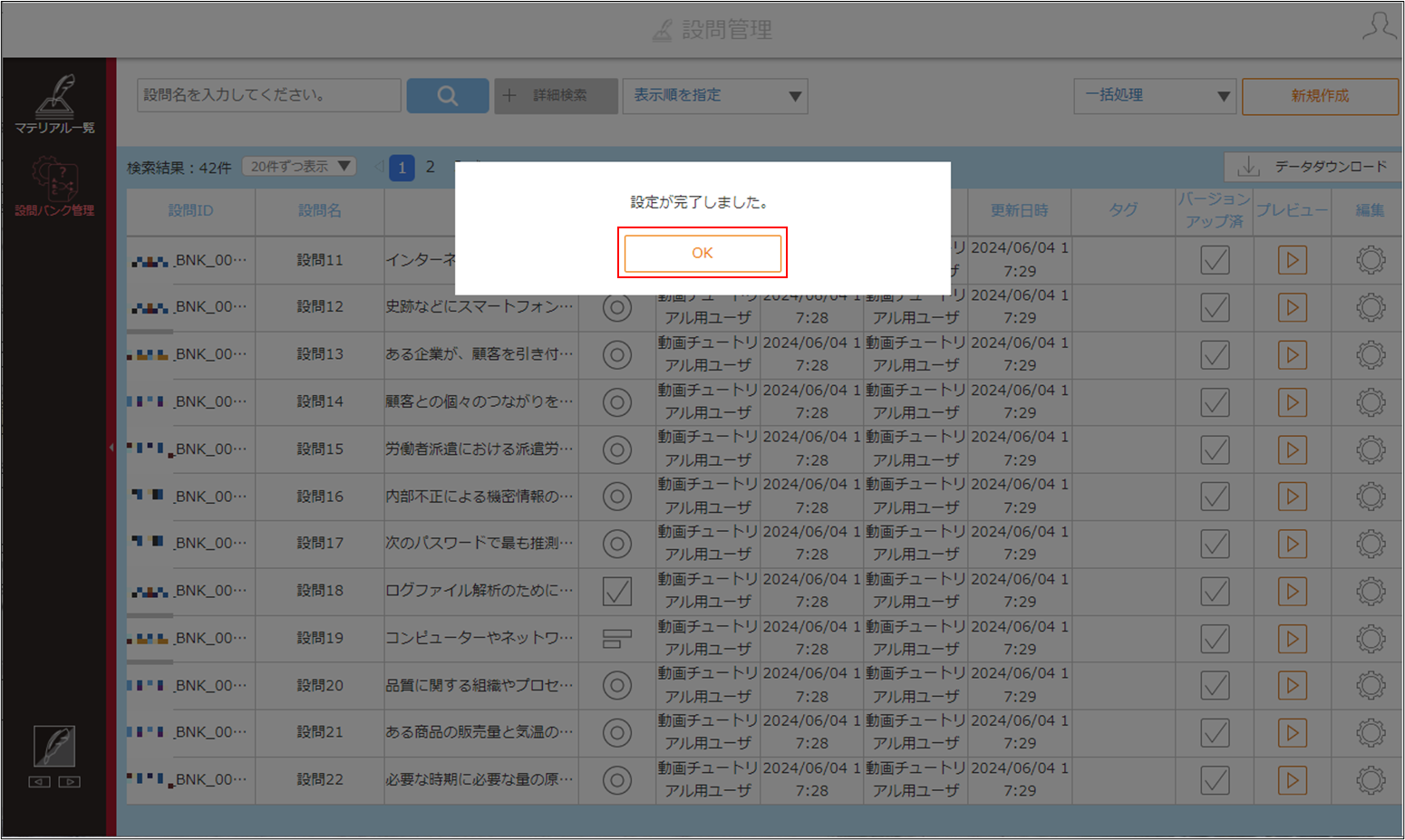Open the 詳細検索 advanced search
The width and height of the screenshot is (1405, 840).
pyautogui.click(x=556, y=95)
